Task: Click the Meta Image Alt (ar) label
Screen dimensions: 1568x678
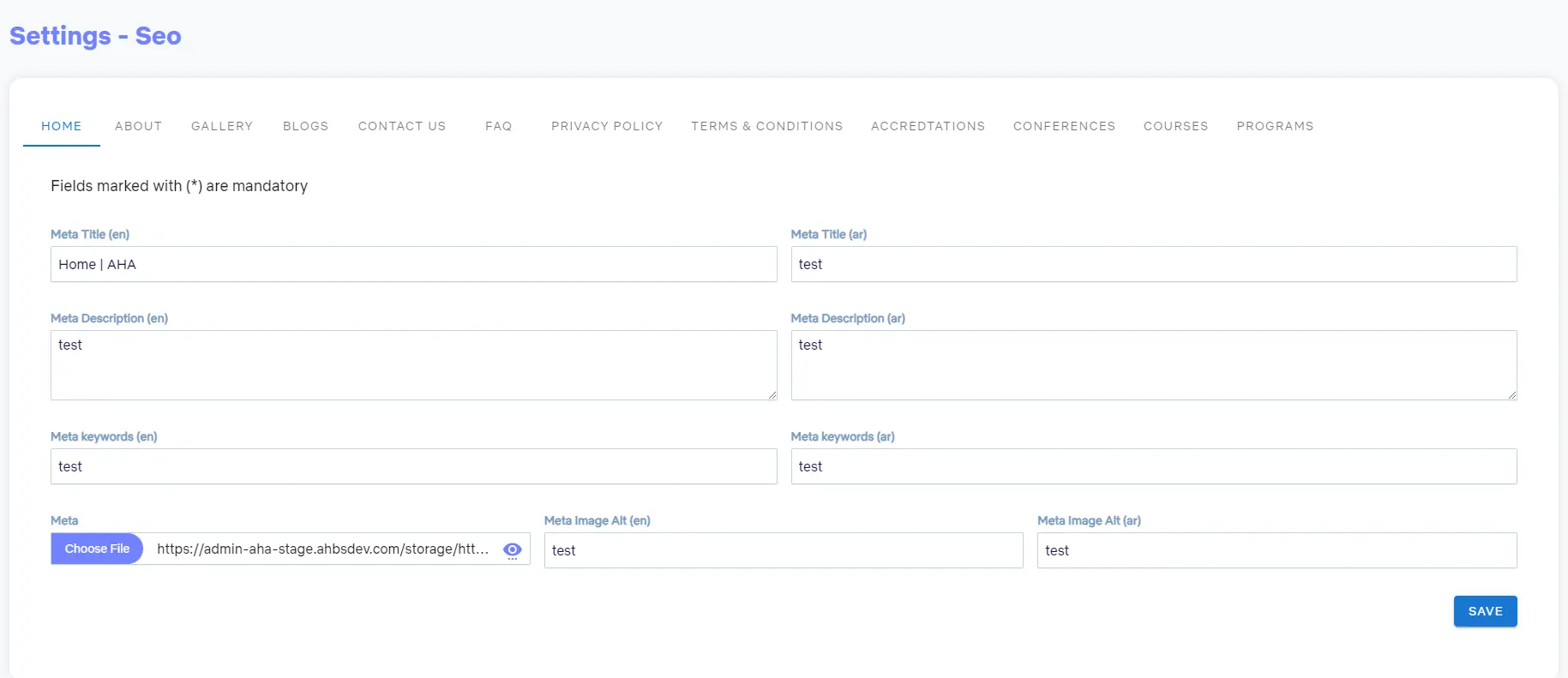Action: (x=1089, y=520)
